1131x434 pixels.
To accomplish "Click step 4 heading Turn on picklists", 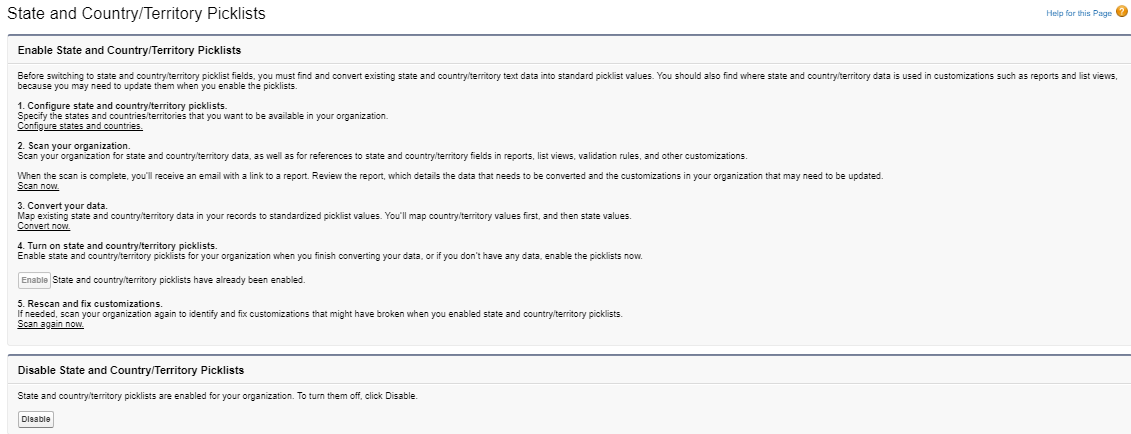I will 117,246.
